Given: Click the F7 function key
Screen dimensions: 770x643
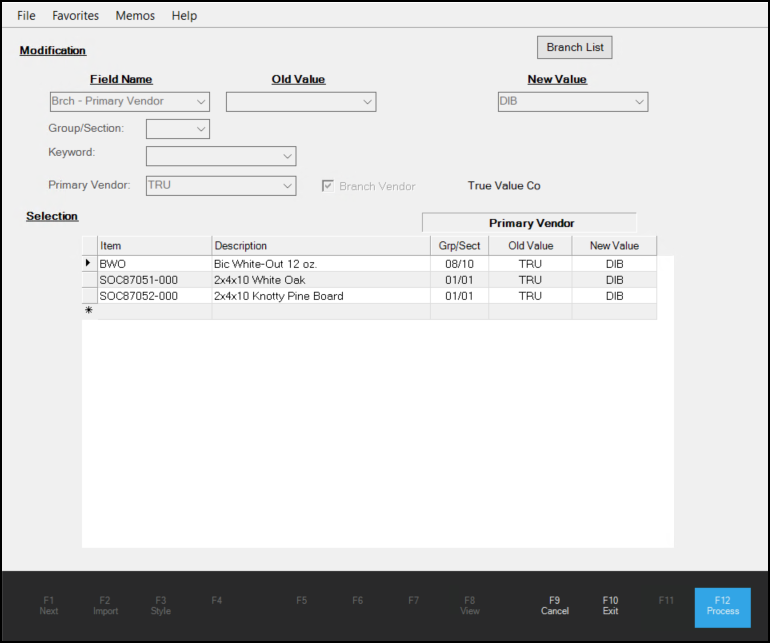Looking at the screenshot, I should coord(413,600).
